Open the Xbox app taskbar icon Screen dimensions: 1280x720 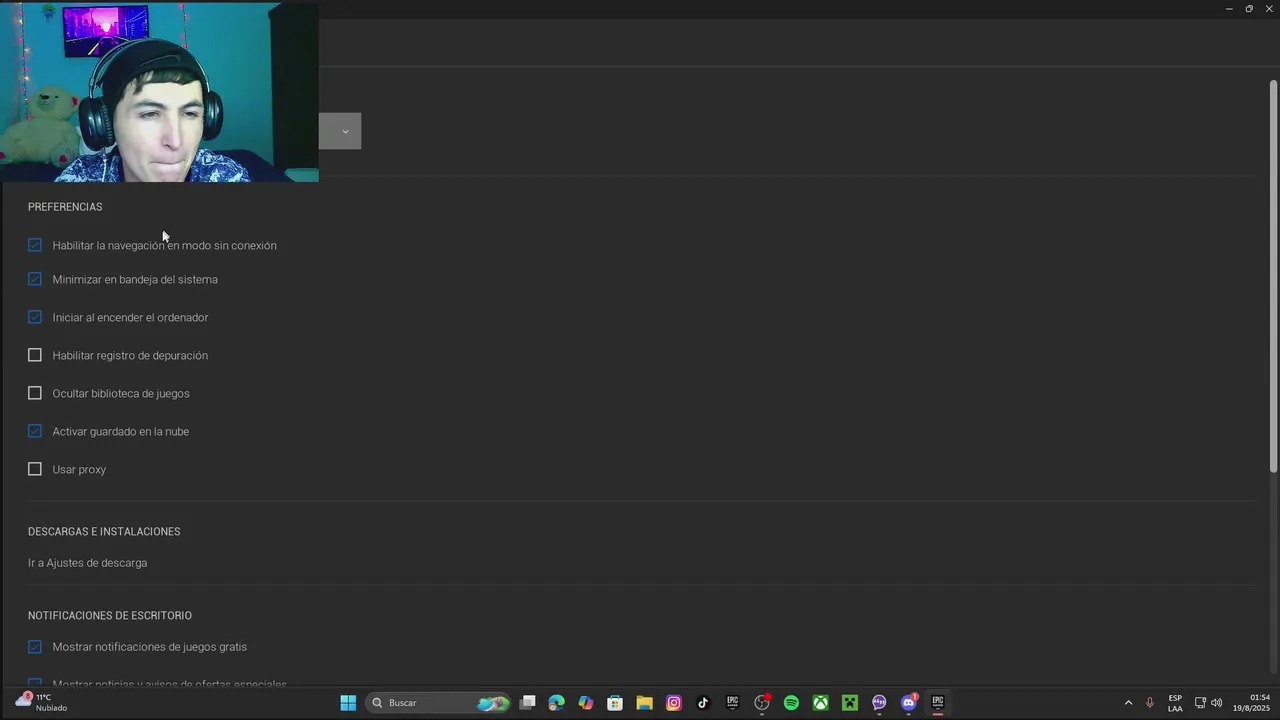(x=820, y=703)
